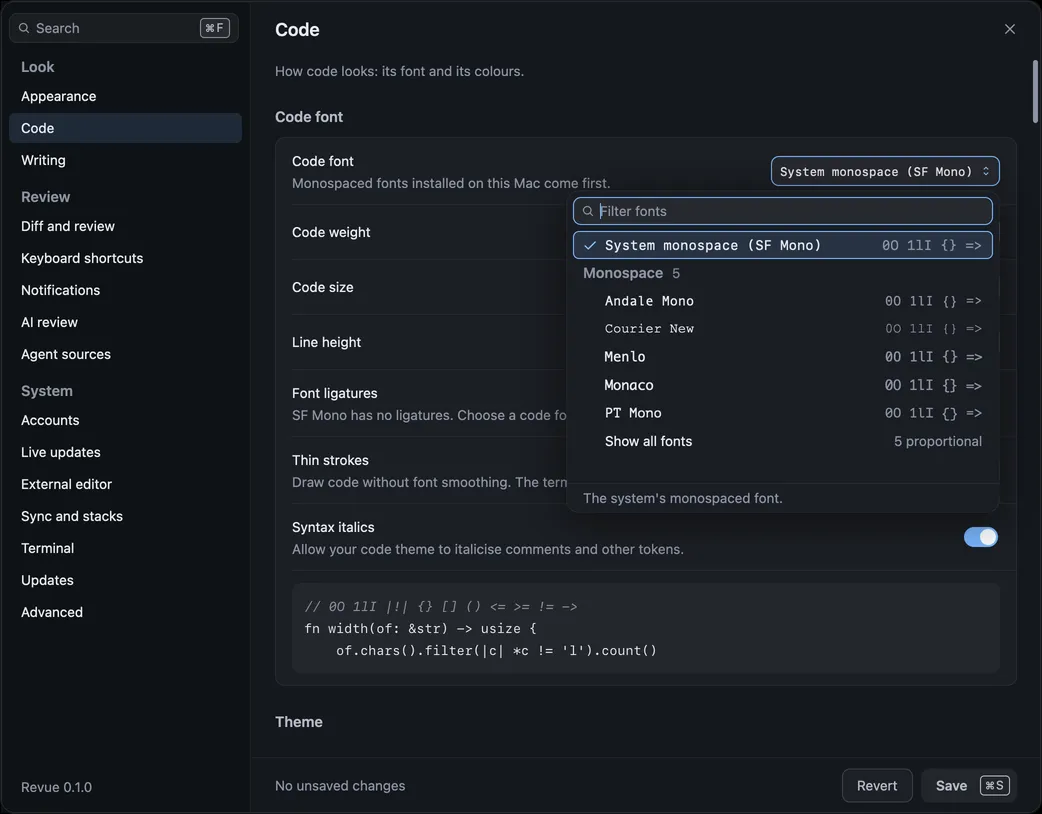The image size is (1042, 814).
Task: Open Diff and review settings
Action: [x=125, y=226]
